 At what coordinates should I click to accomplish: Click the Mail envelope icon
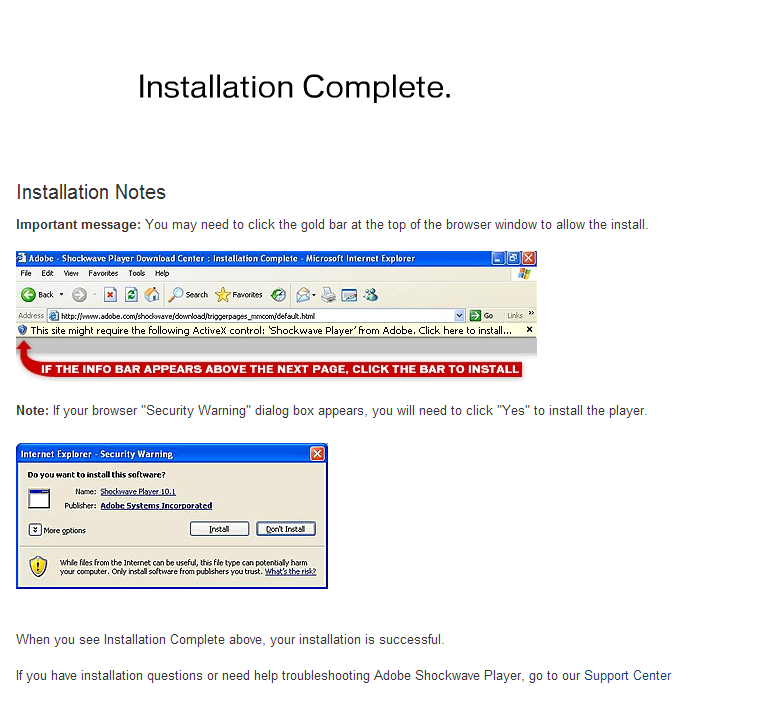pyautogui.click(x=303, y=294)
